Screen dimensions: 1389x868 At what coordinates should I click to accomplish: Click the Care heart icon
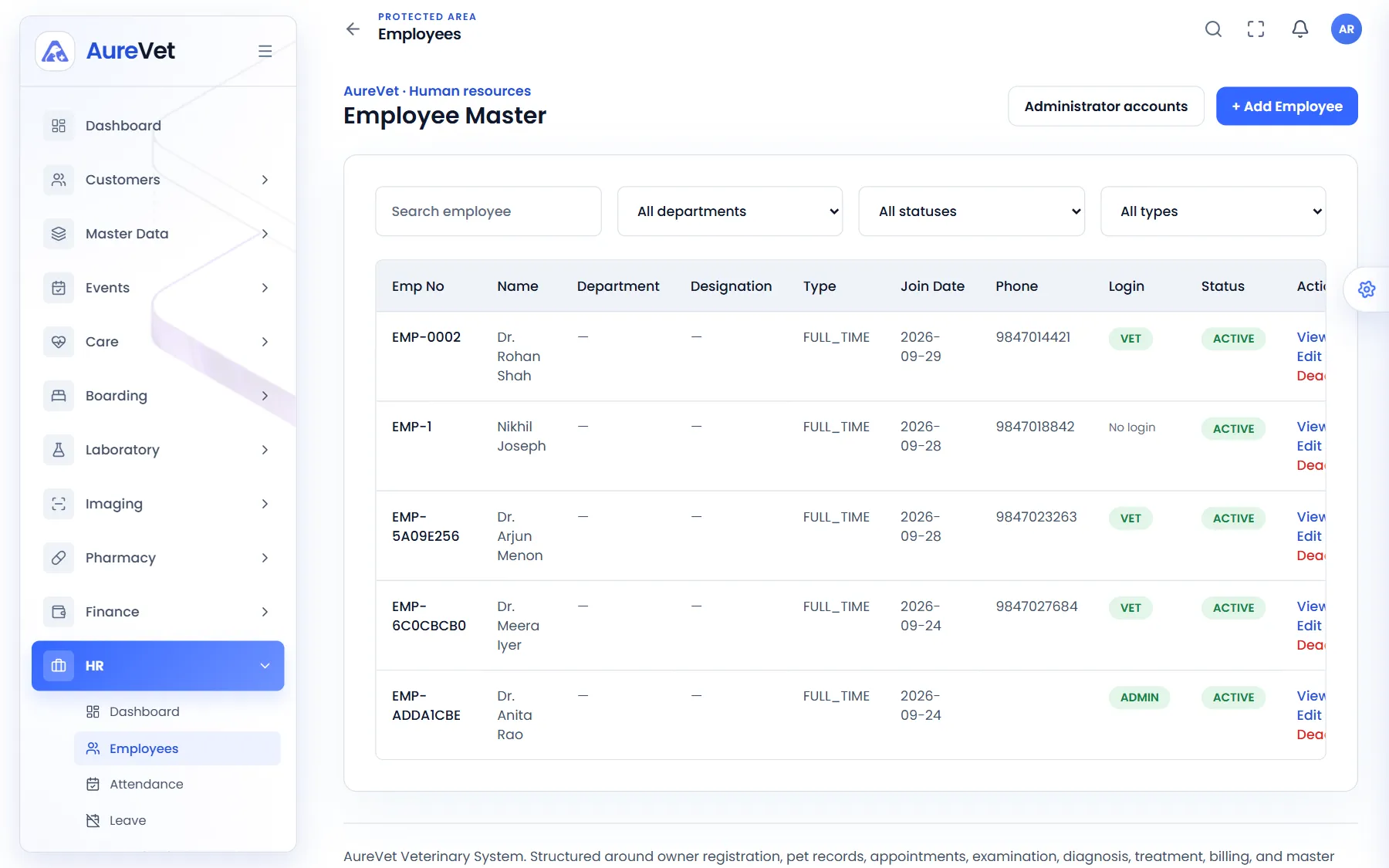(x=59, y=342)
